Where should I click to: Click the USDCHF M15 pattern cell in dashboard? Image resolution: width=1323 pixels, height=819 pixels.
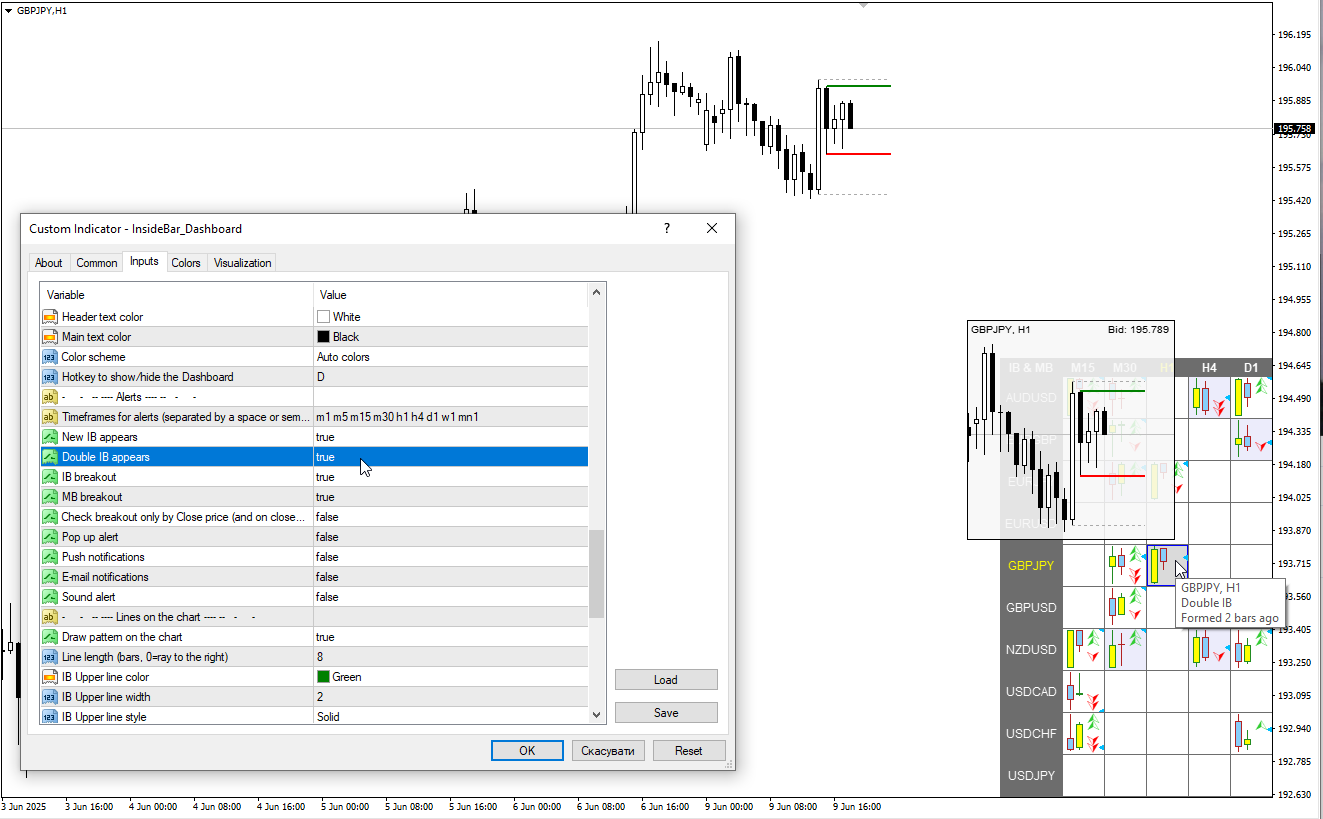(x=1083, y=733)
